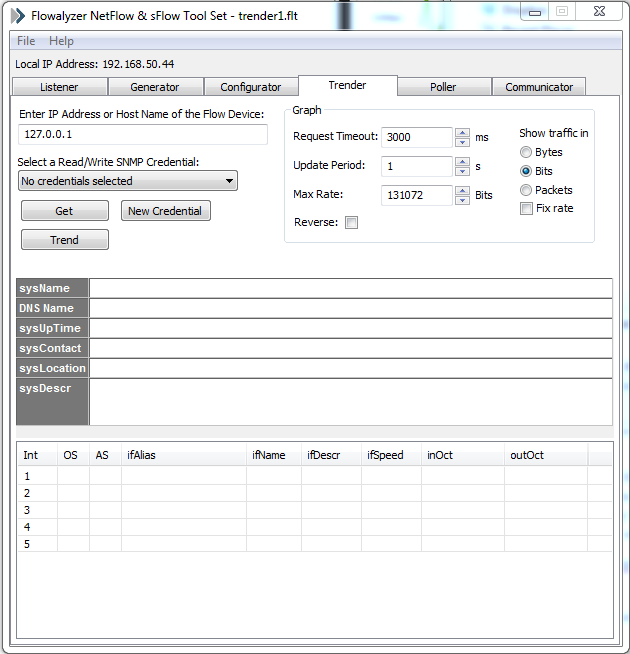Click the outOct column header
The image size is (630, 654).
coord(546,455)
